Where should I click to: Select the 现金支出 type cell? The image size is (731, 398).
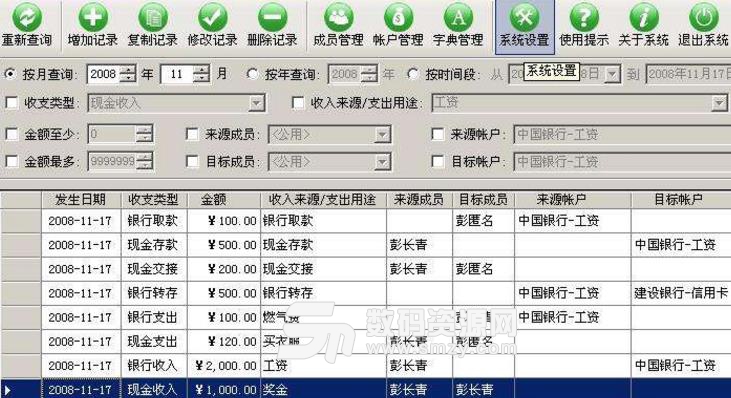pos(154,342)
